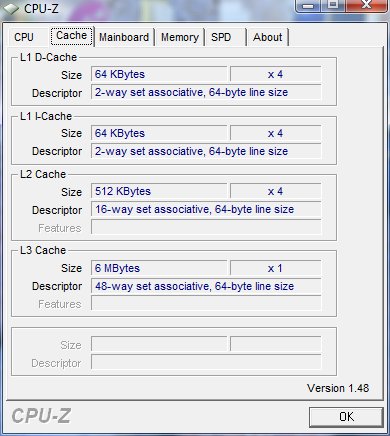This screenshot has height=436, width=390.
Task: Click the L3 Cache count field x 1
Action: click(276, 268)
